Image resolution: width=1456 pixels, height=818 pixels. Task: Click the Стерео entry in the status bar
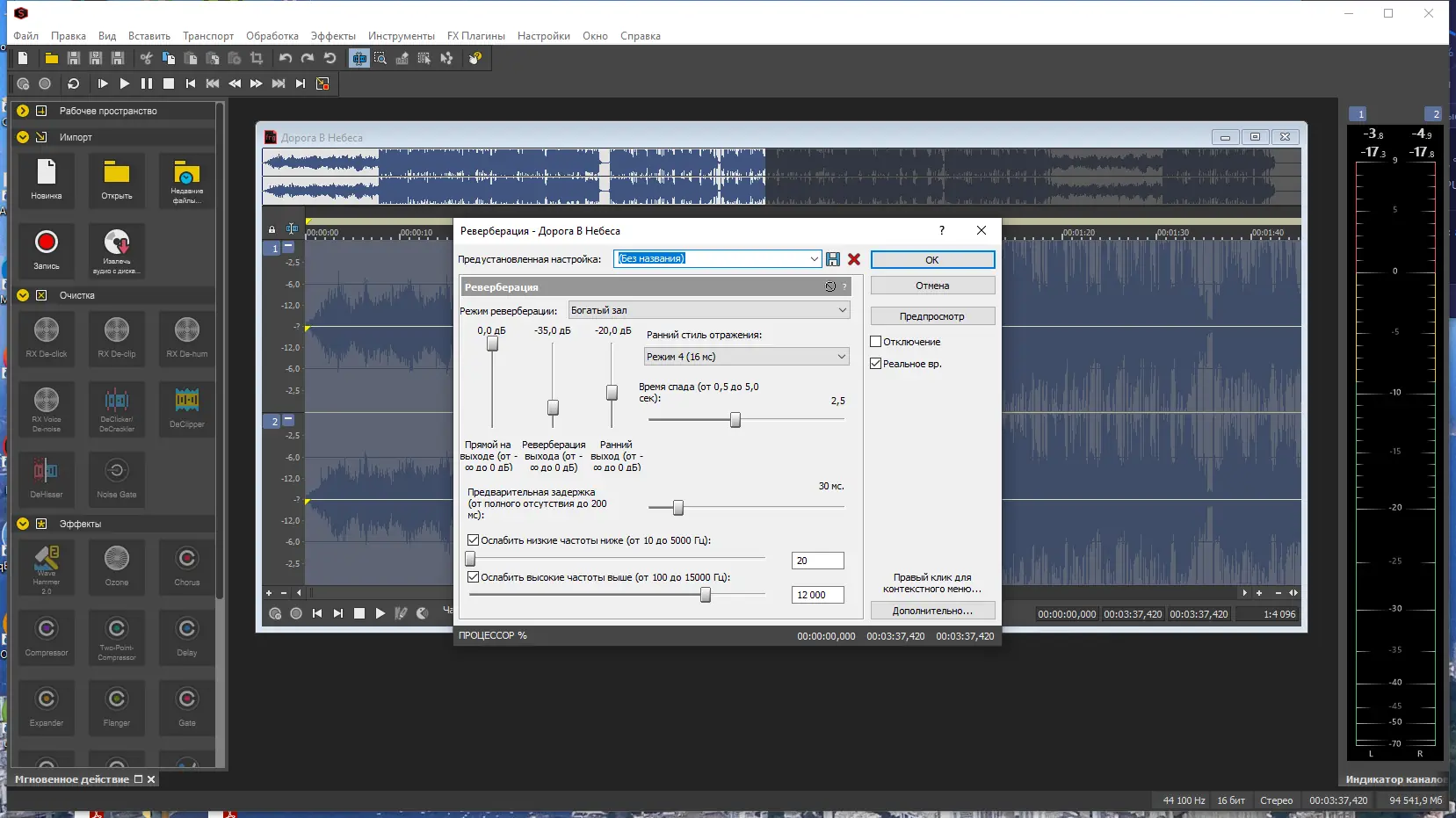pos(1277,800)
